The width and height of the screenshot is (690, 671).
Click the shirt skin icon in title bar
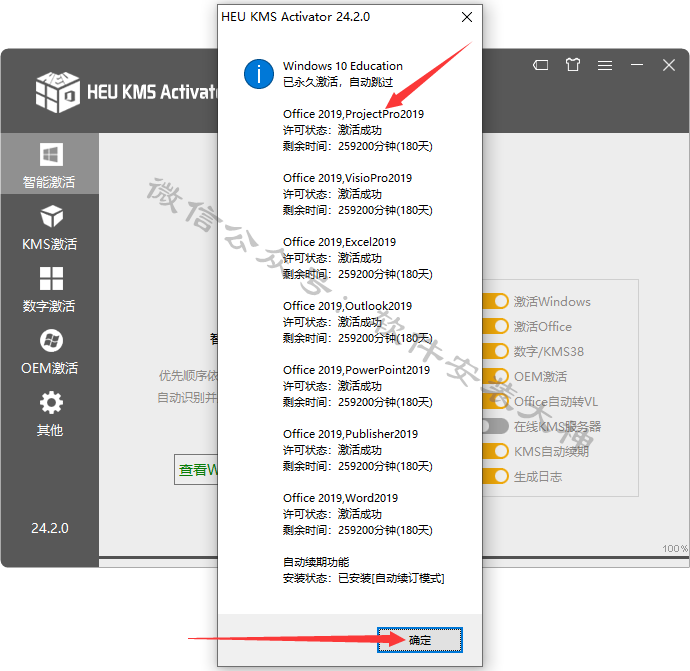click(573, 65)
